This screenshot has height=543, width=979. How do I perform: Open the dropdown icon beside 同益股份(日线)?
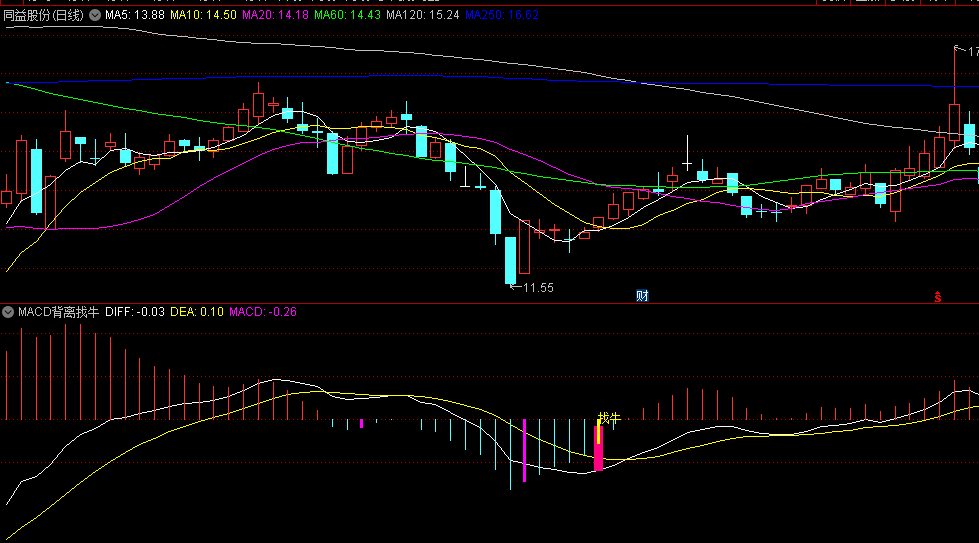coord(95,15)
